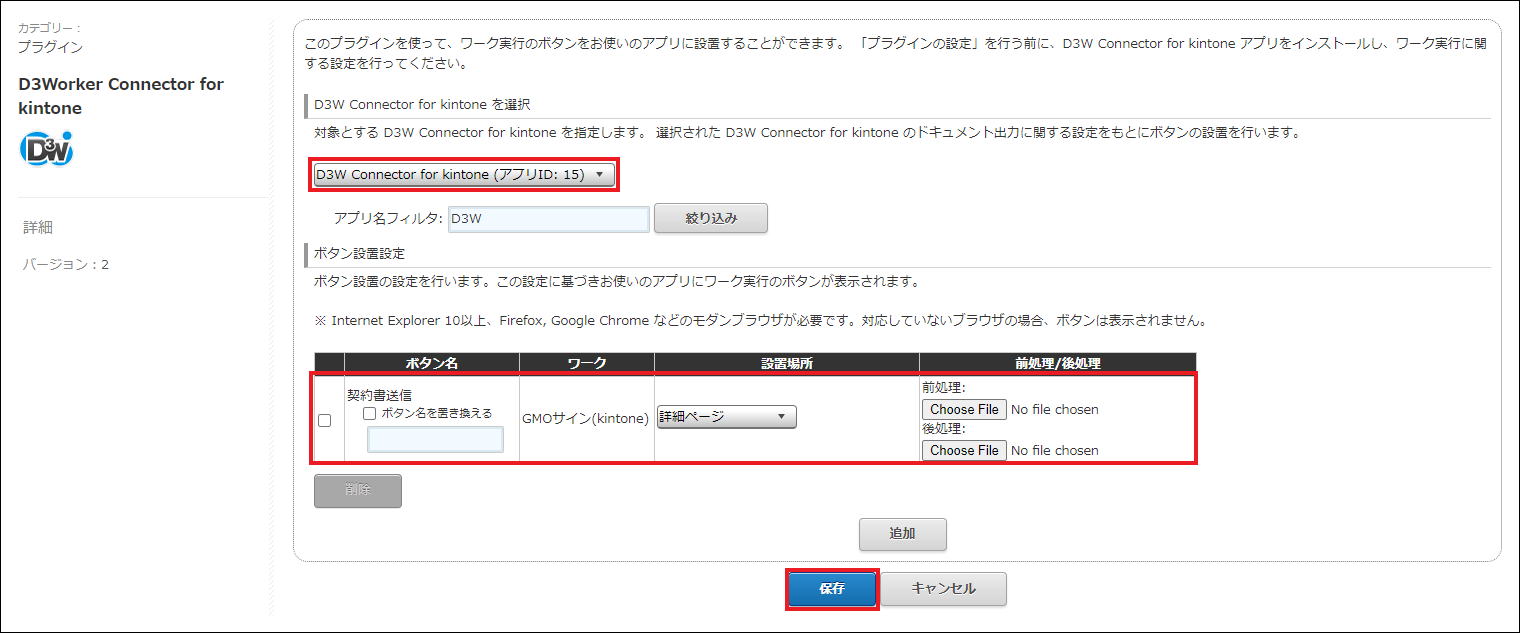
Task: Focus the replacement button name text box
Action: (435, 439)
